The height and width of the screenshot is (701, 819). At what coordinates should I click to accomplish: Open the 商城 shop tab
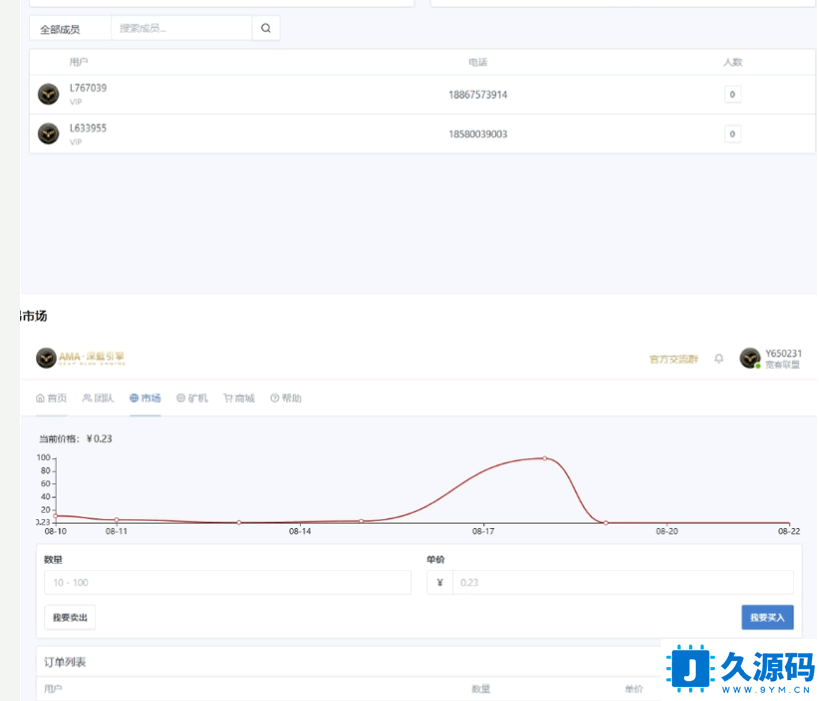pyautogui.click(x=239, y=398)
